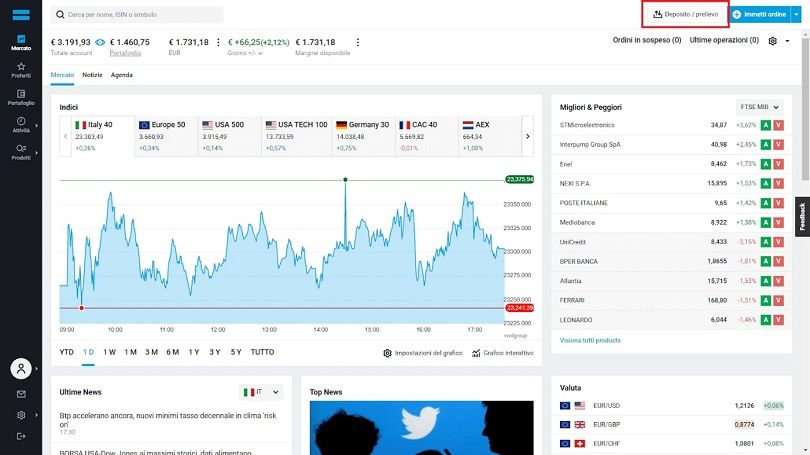Open the IT news language dropdown
810x455 pixels.
pyautogui.click(x=261, y=393)
